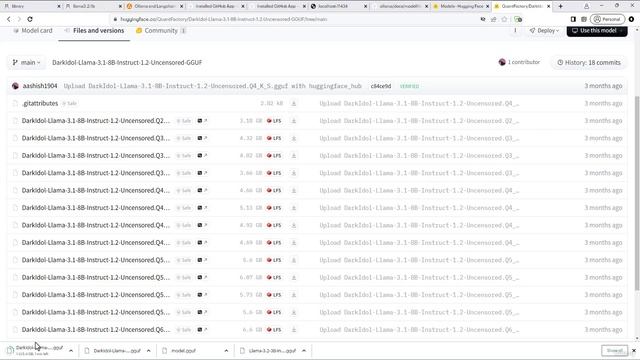The image size is (640, 360).
Task: Click the LFS badge on the Q2 row
Action: pyautogui.click(x=274, y=121)
